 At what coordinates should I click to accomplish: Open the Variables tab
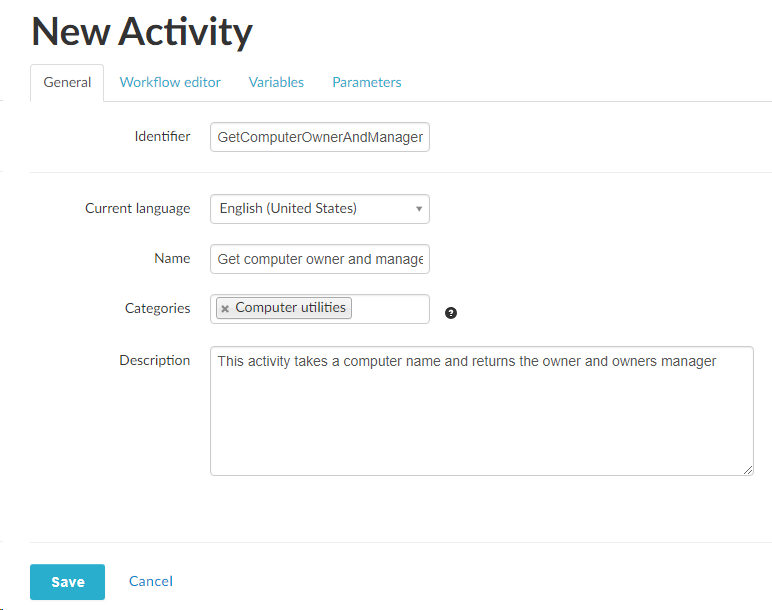click(x=276, y=82)
